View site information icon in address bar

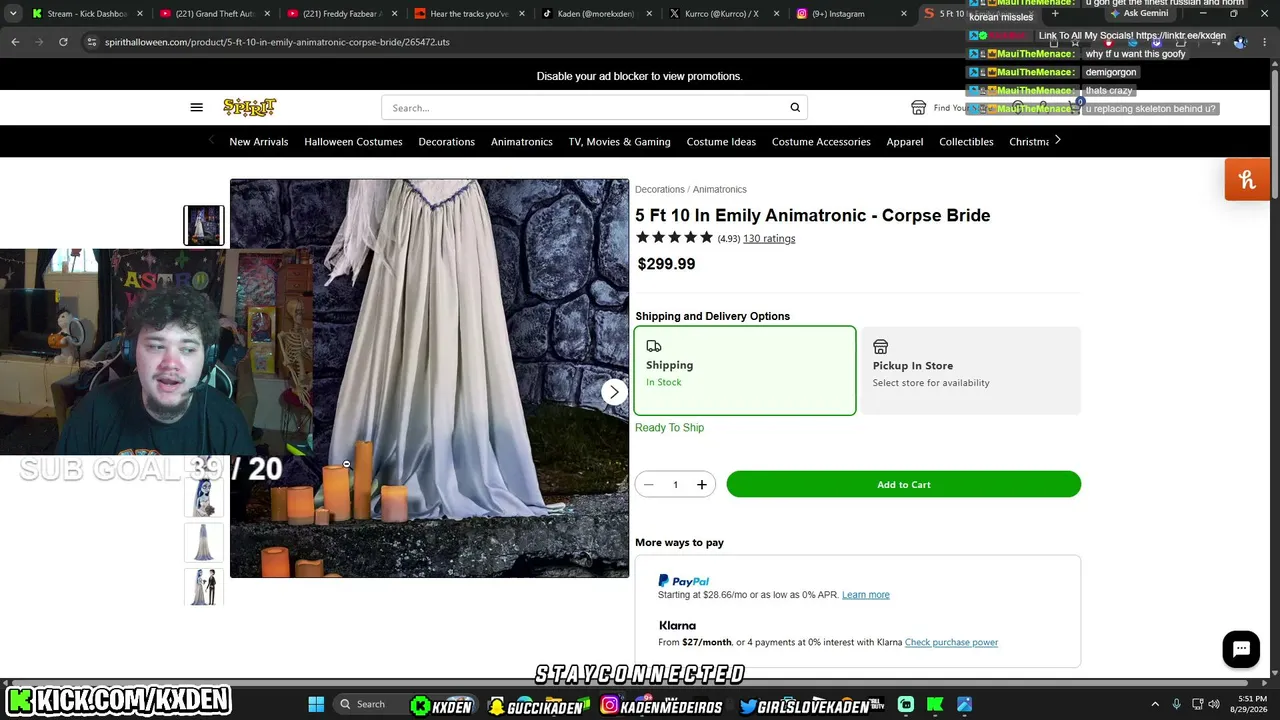pos(92,42)
